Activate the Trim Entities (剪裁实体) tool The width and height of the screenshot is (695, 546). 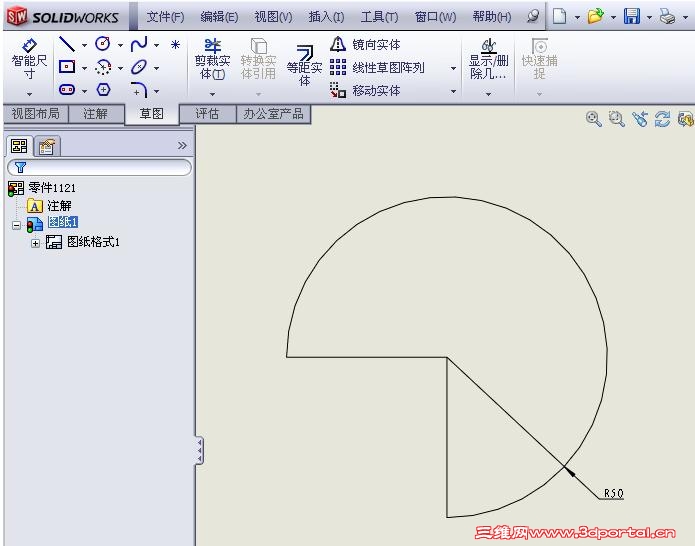click(212, 59)
